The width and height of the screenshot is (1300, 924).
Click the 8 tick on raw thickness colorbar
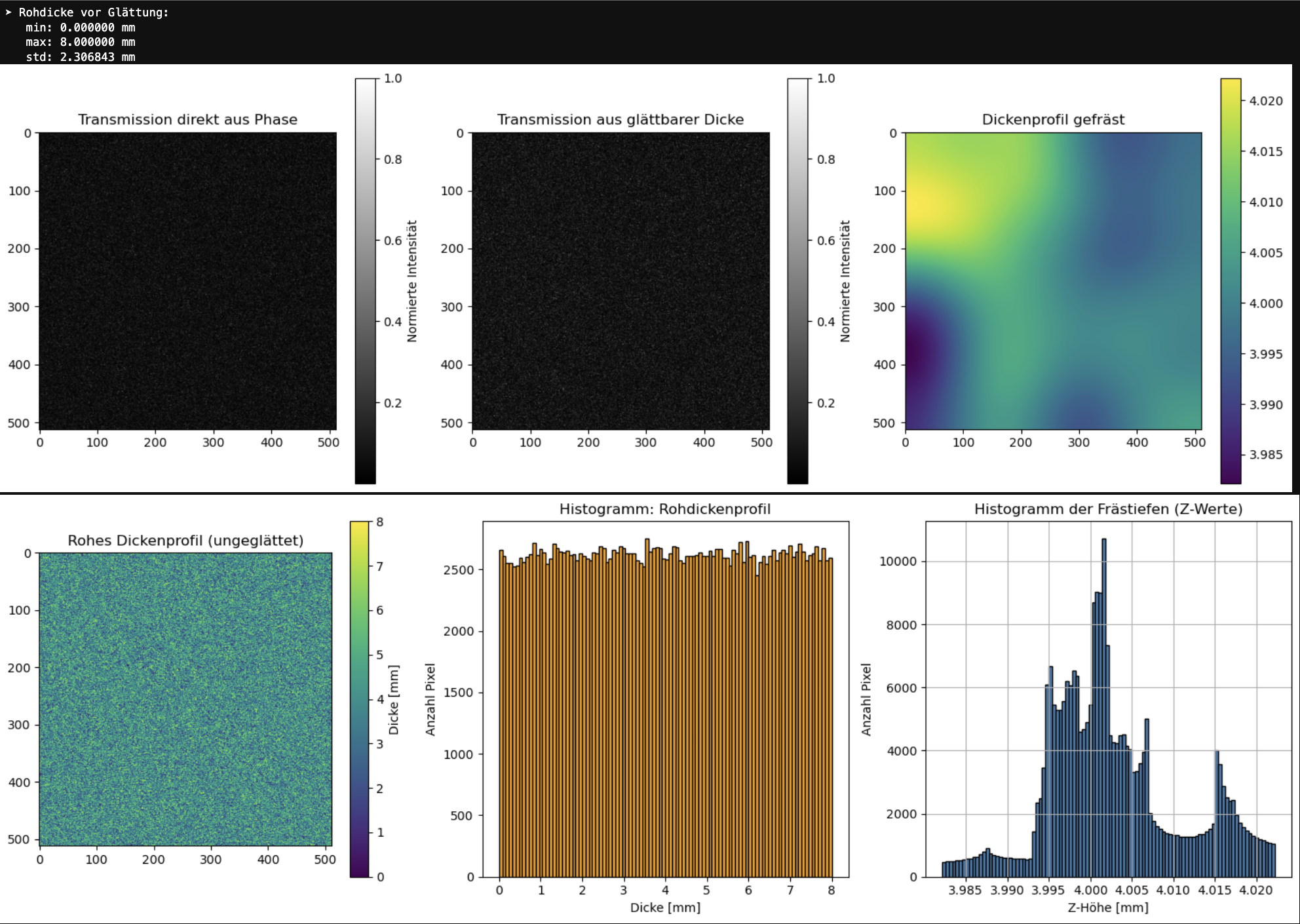pyautogui.click(x=380, y=522)
